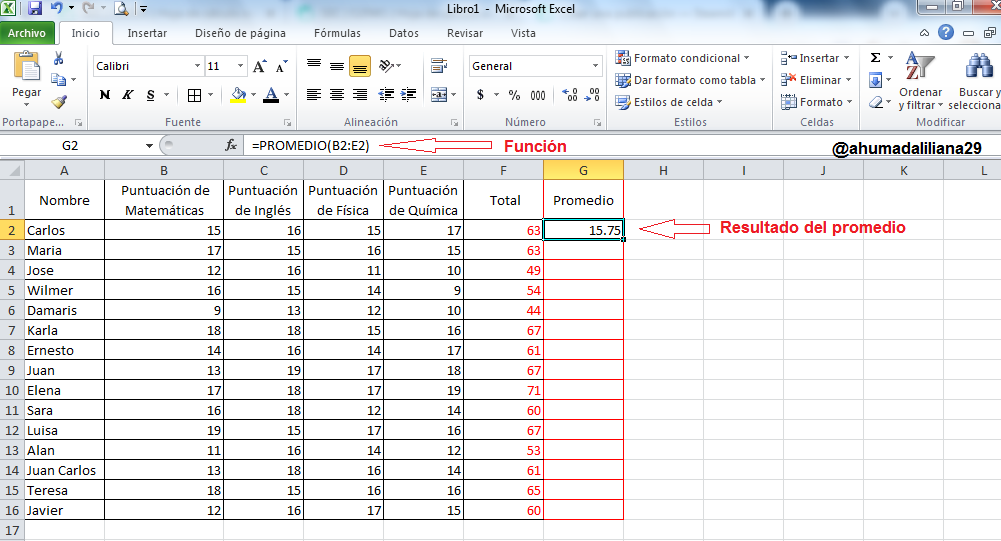Open the Calibri font name dropdown
Screen dimensions: 1001x541
tap(197, 66)
